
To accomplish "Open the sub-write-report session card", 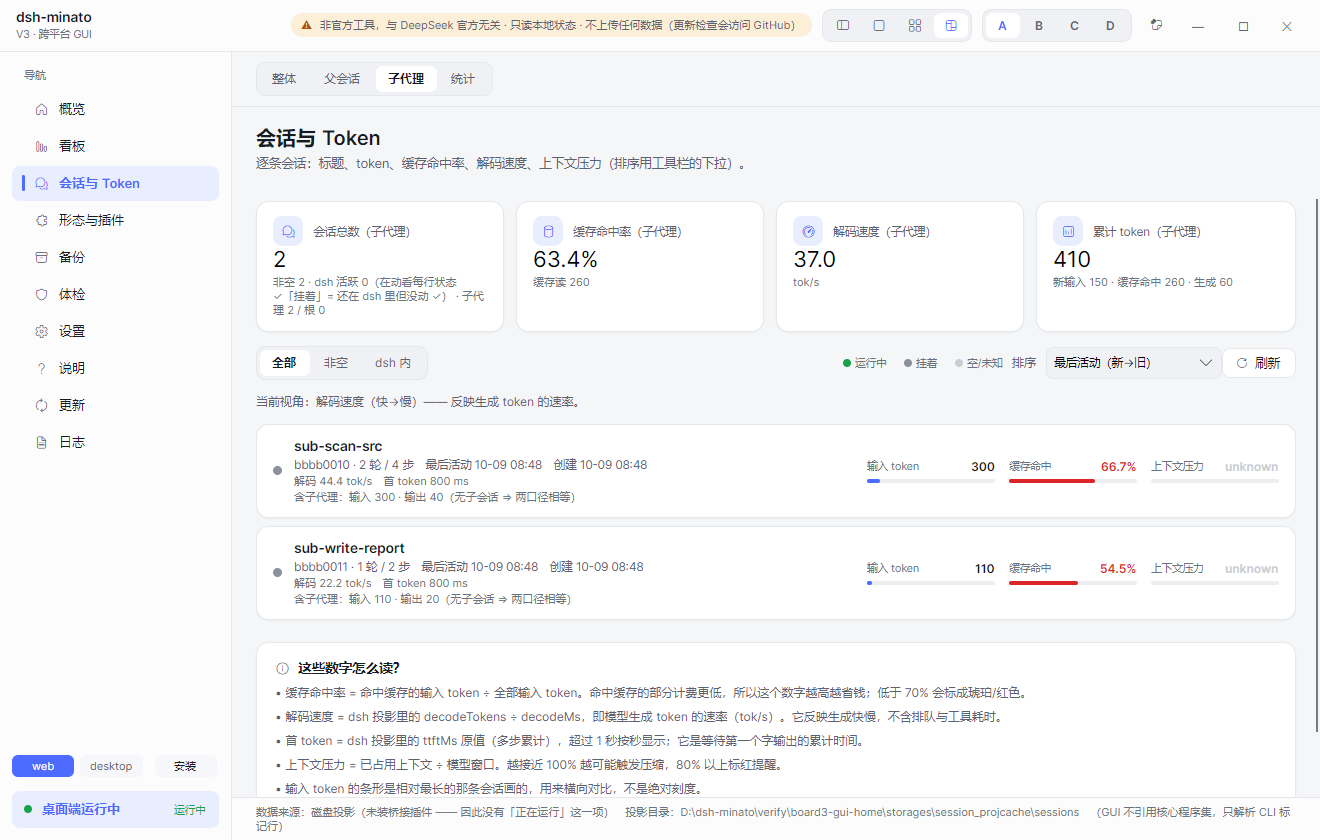I will pyautogui.click(x=776, y=573).
